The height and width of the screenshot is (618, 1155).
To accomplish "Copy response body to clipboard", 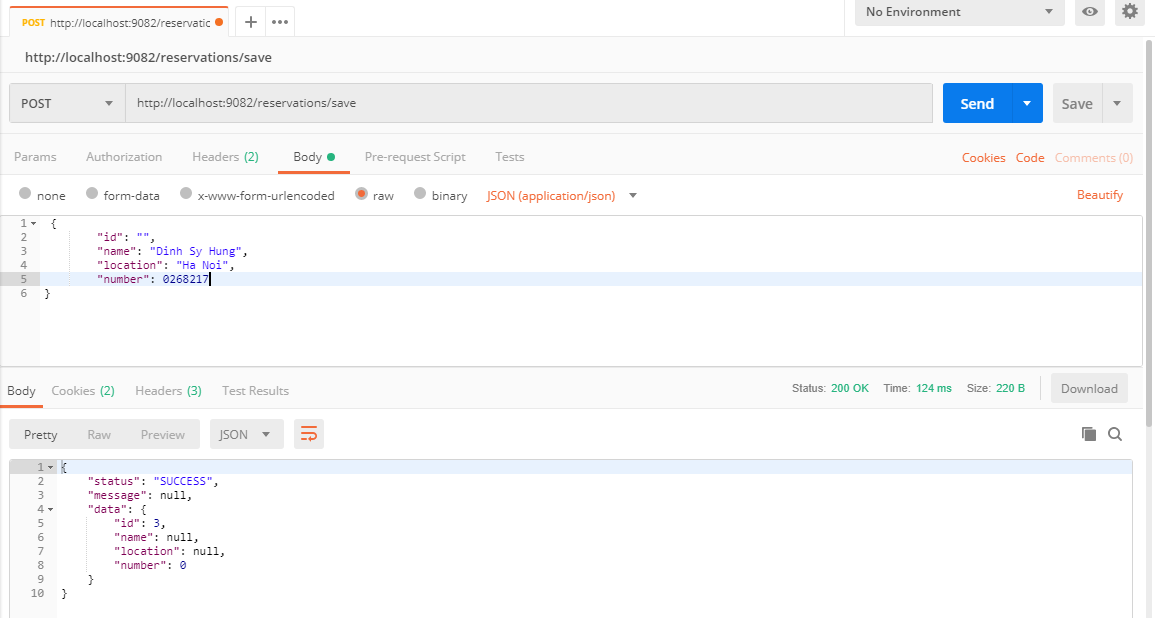I will click(1089, 434).
